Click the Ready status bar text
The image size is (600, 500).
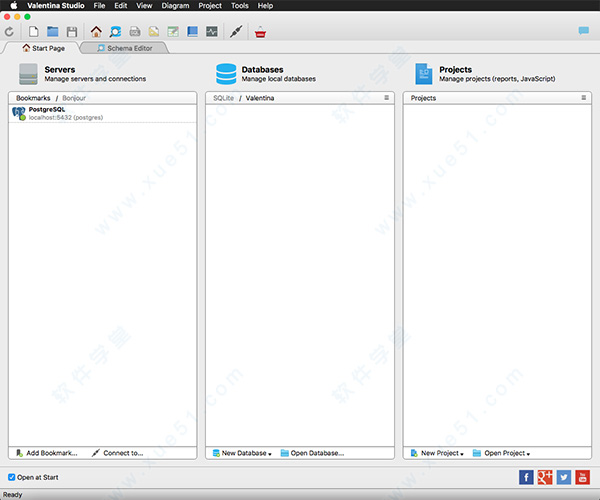click(13, 495)
